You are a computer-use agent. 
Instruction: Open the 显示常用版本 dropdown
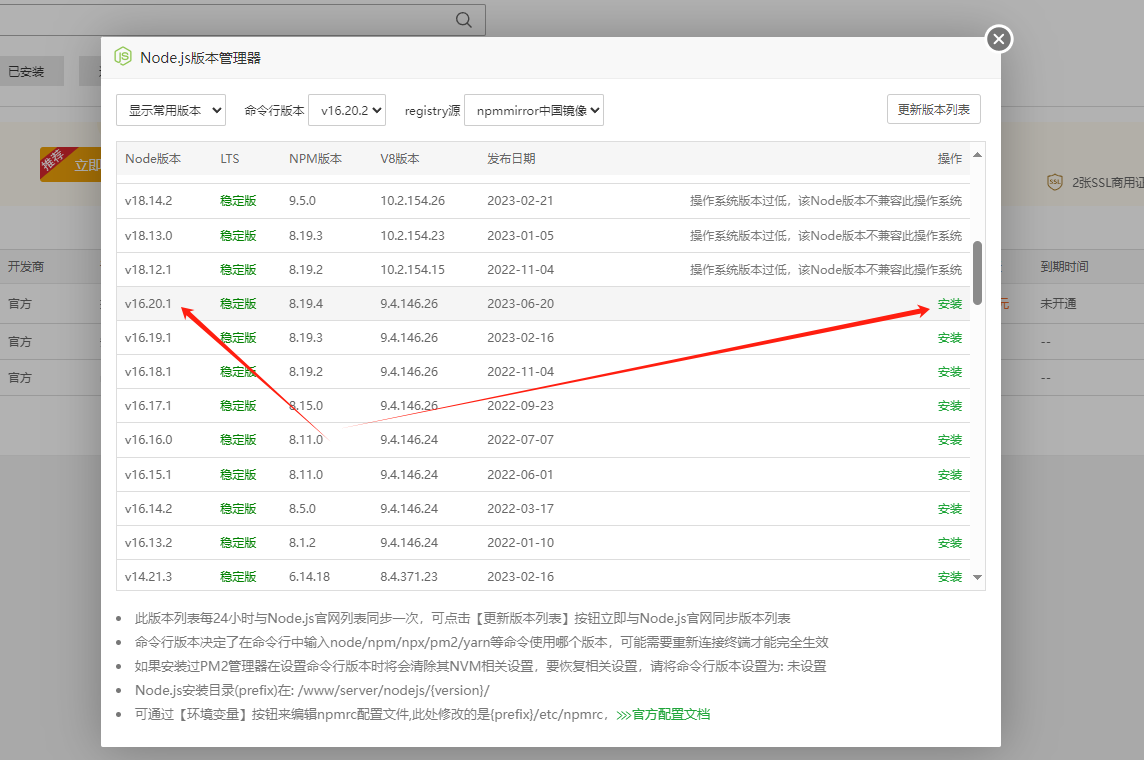[x=171, y=110]
